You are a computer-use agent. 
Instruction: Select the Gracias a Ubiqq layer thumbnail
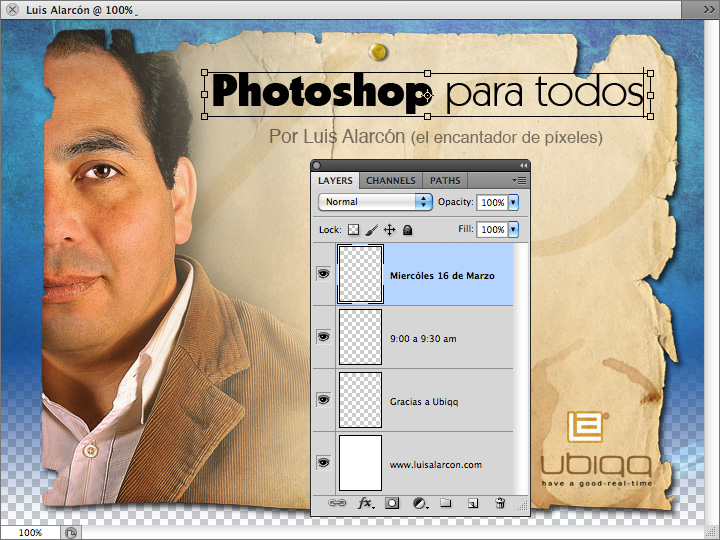tap(360, 400)
